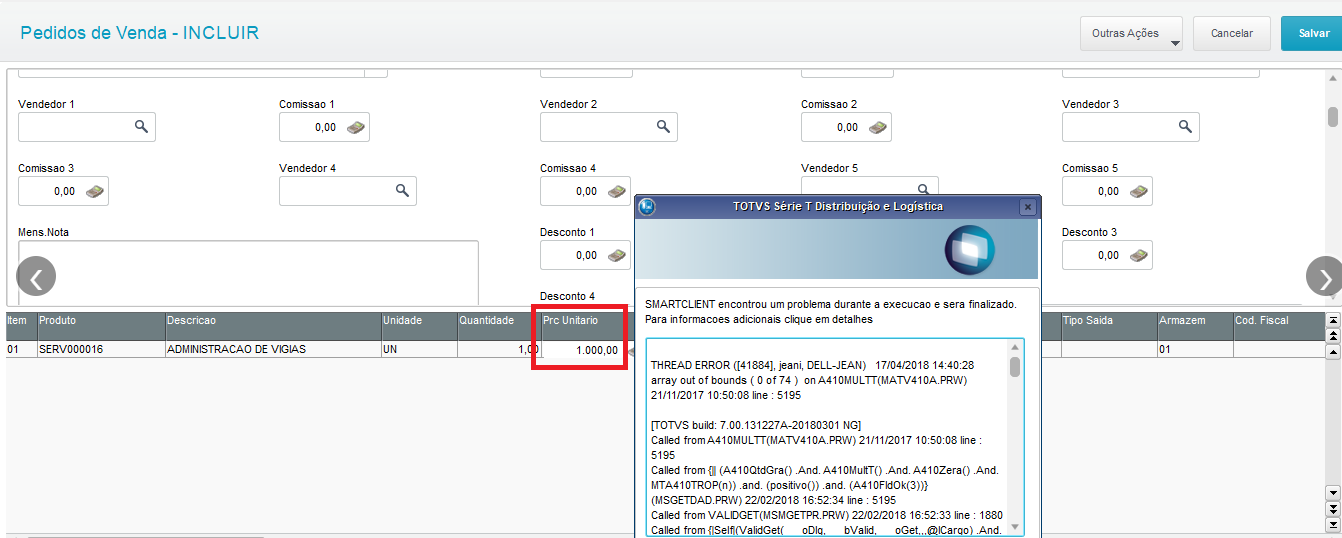Click the Tipo Saida column header
The width and height of the screenshot is (1342, 538).
tap(1108, 327)
